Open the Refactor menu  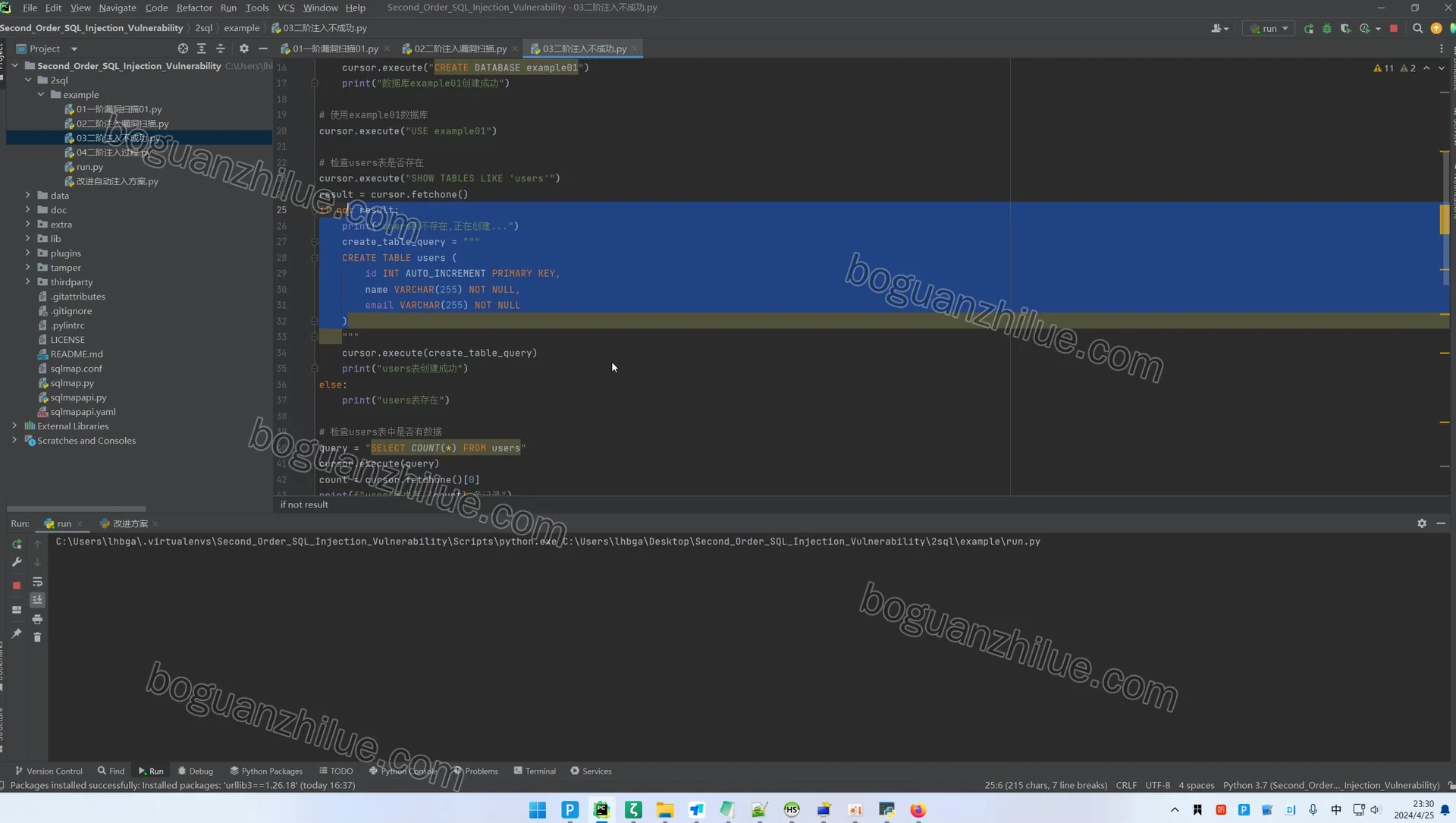(194, 8)
